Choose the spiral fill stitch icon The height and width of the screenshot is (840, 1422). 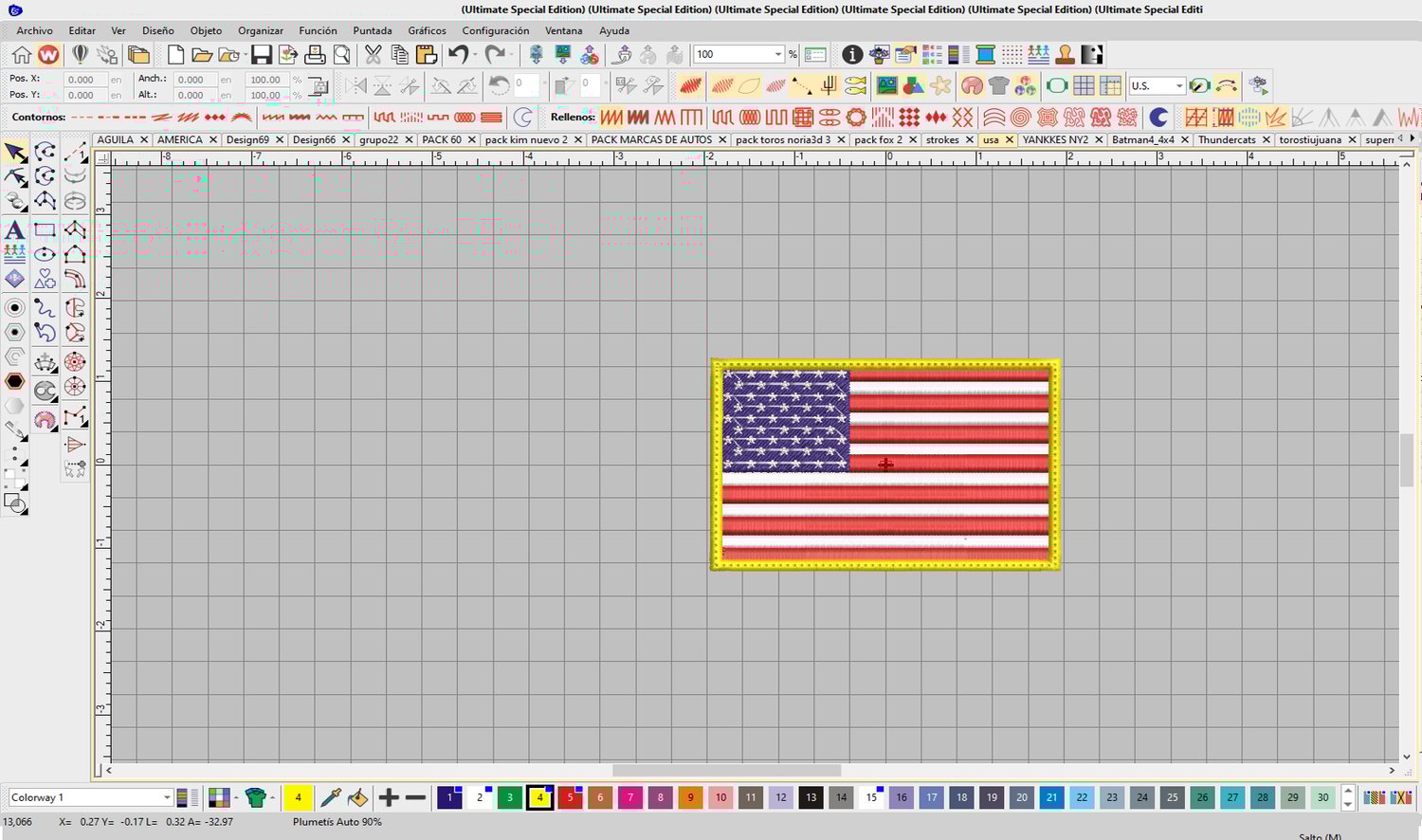(x=1020, y=117)
